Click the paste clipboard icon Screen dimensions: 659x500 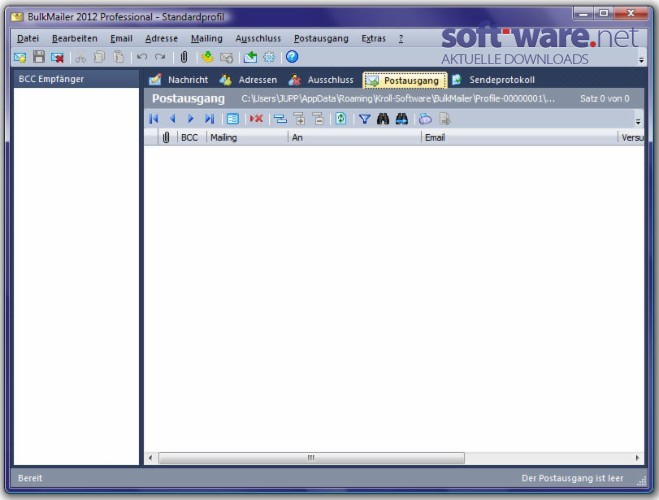pyautogui.click(x=119, y=57)
